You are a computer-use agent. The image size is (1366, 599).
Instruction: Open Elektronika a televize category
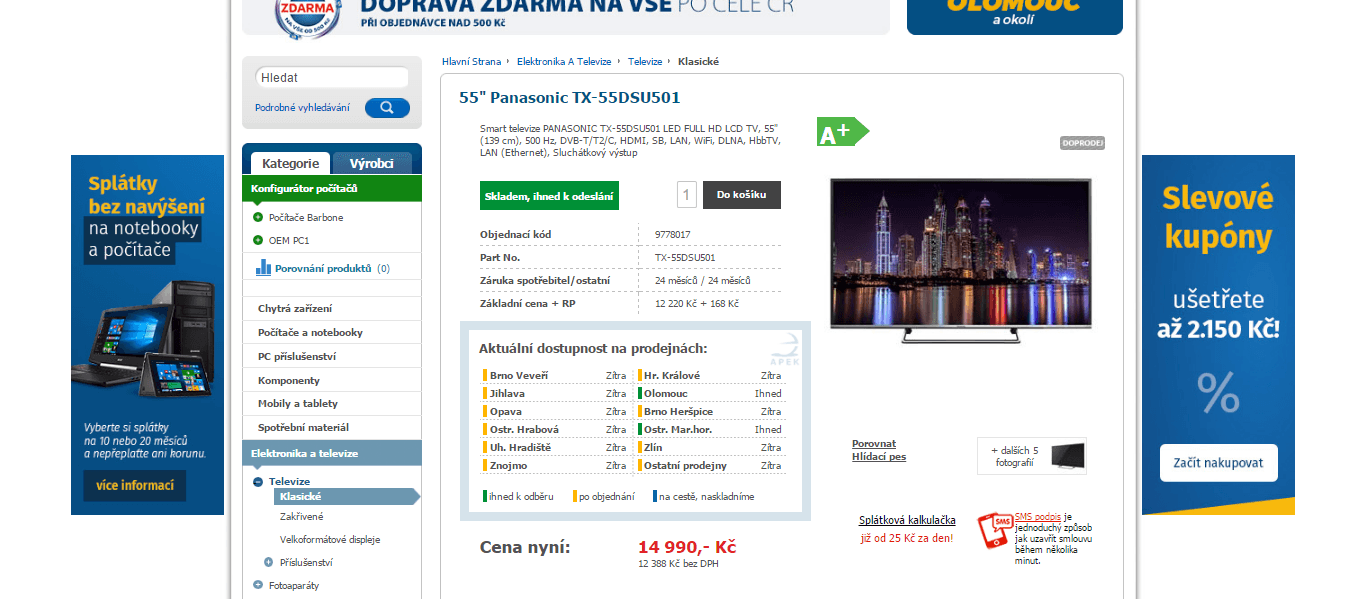332,453
